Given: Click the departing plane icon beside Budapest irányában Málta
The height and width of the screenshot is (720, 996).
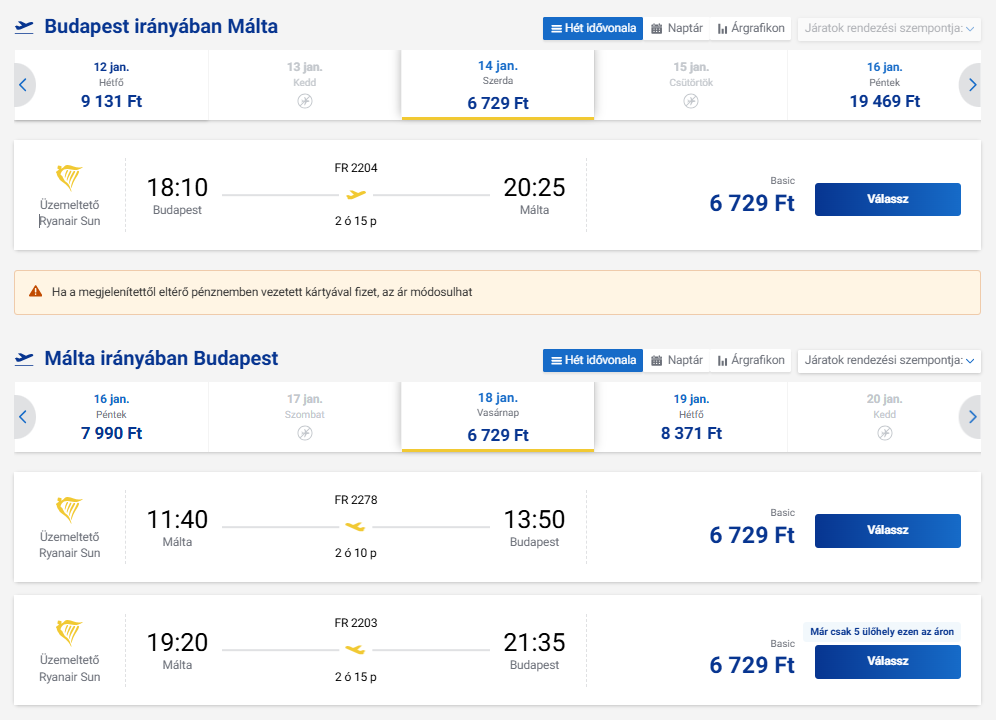Looking at the screenshot, I should 25,27.
